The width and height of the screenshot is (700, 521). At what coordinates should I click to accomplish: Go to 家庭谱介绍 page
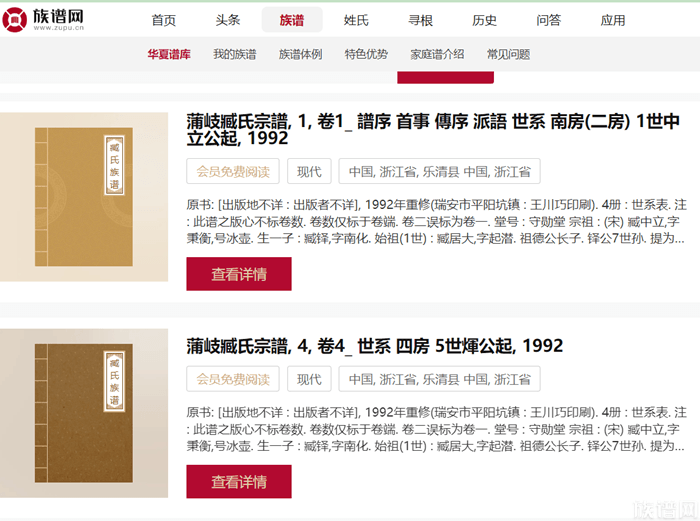point(437,54)
